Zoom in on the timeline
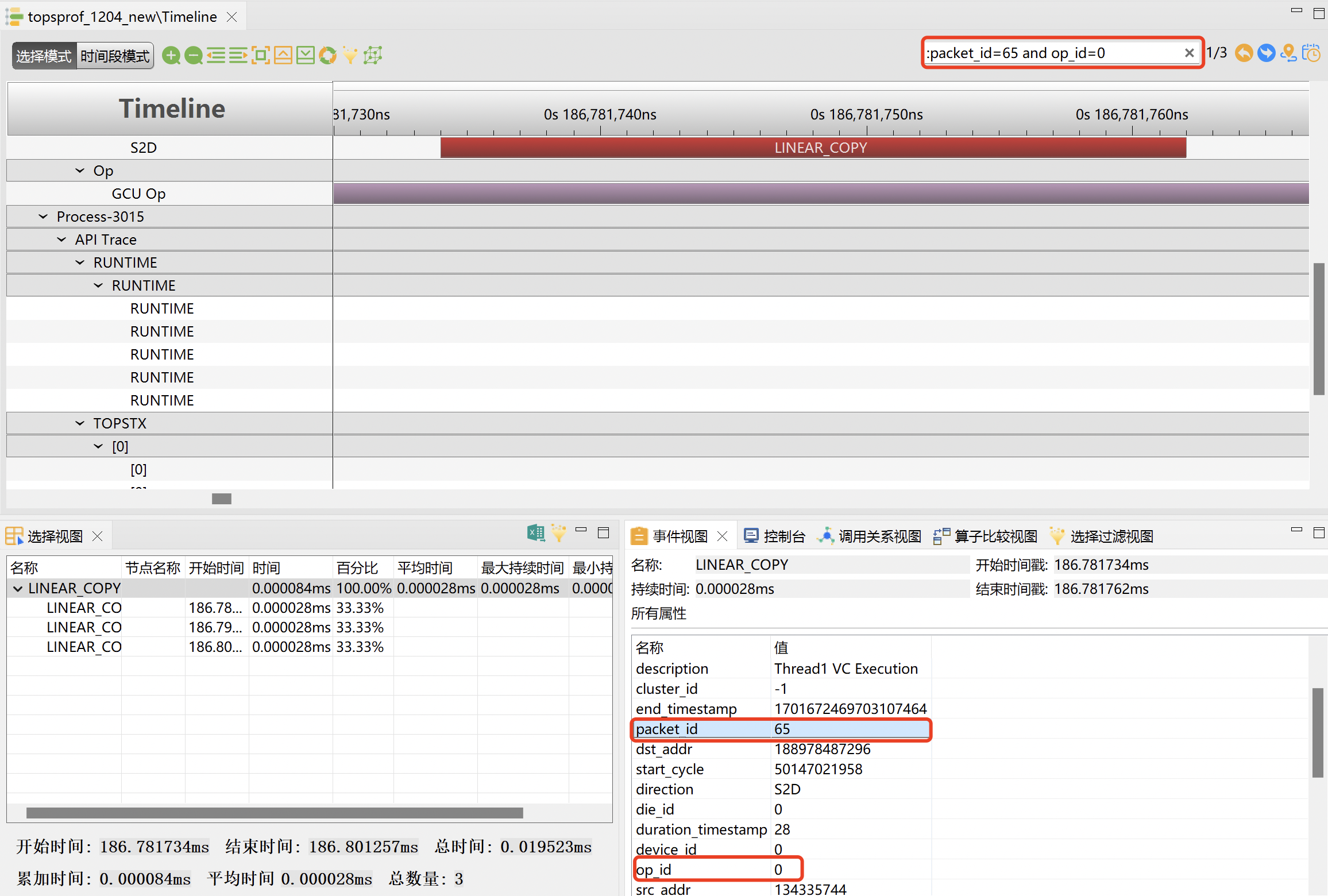The height and width of the screenshot is (896, 1328). (x=171, y=56)
